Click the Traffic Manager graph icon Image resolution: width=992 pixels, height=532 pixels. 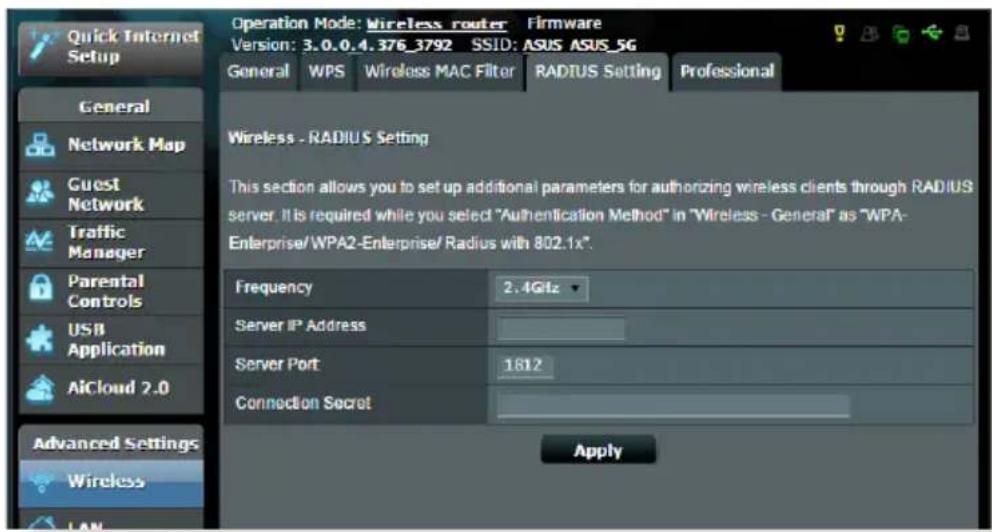[x=39, y=242]
